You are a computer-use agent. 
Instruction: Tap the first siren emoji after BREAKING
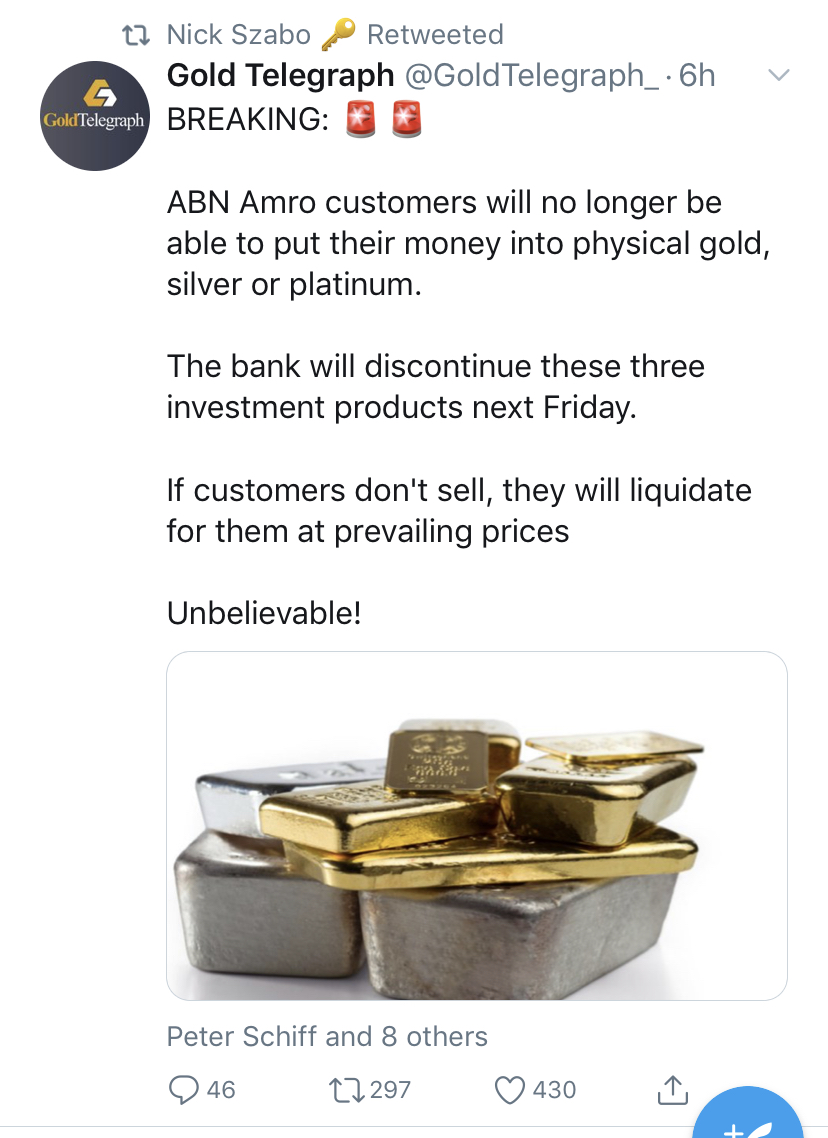tap(359, 120)
